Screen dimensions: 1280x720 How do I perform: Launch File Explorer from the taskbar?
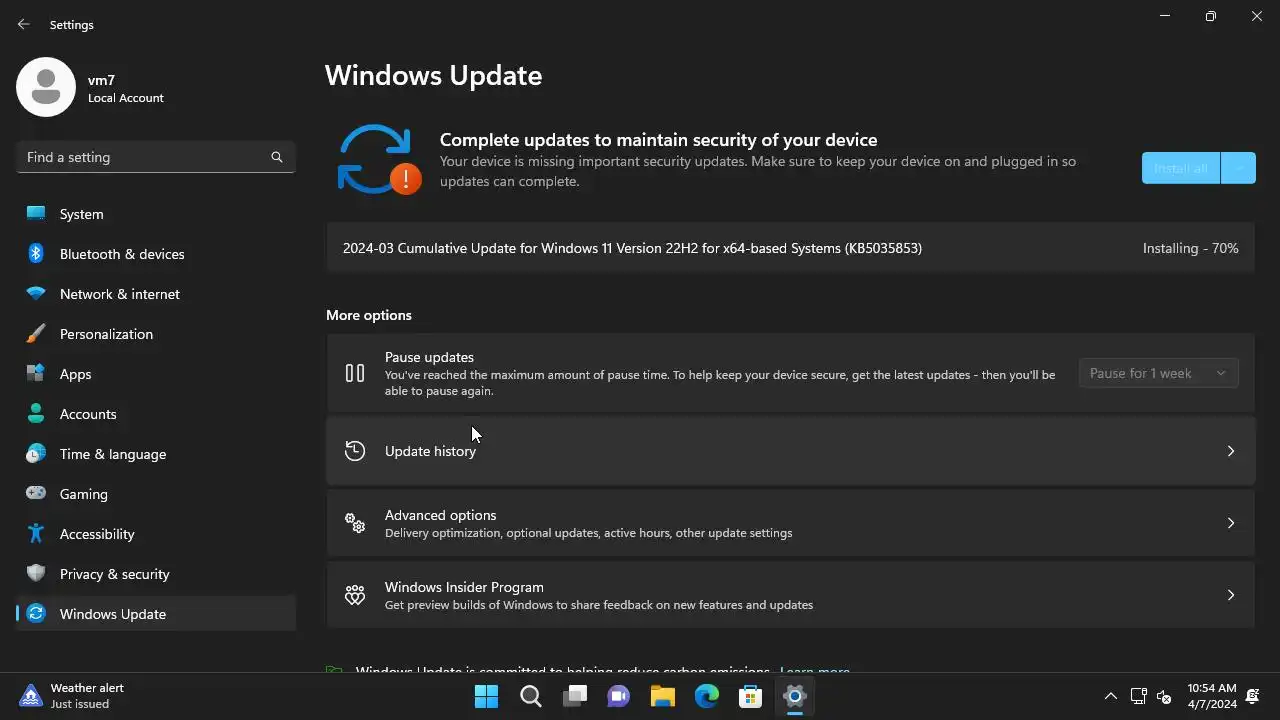[x=663, y=696]
